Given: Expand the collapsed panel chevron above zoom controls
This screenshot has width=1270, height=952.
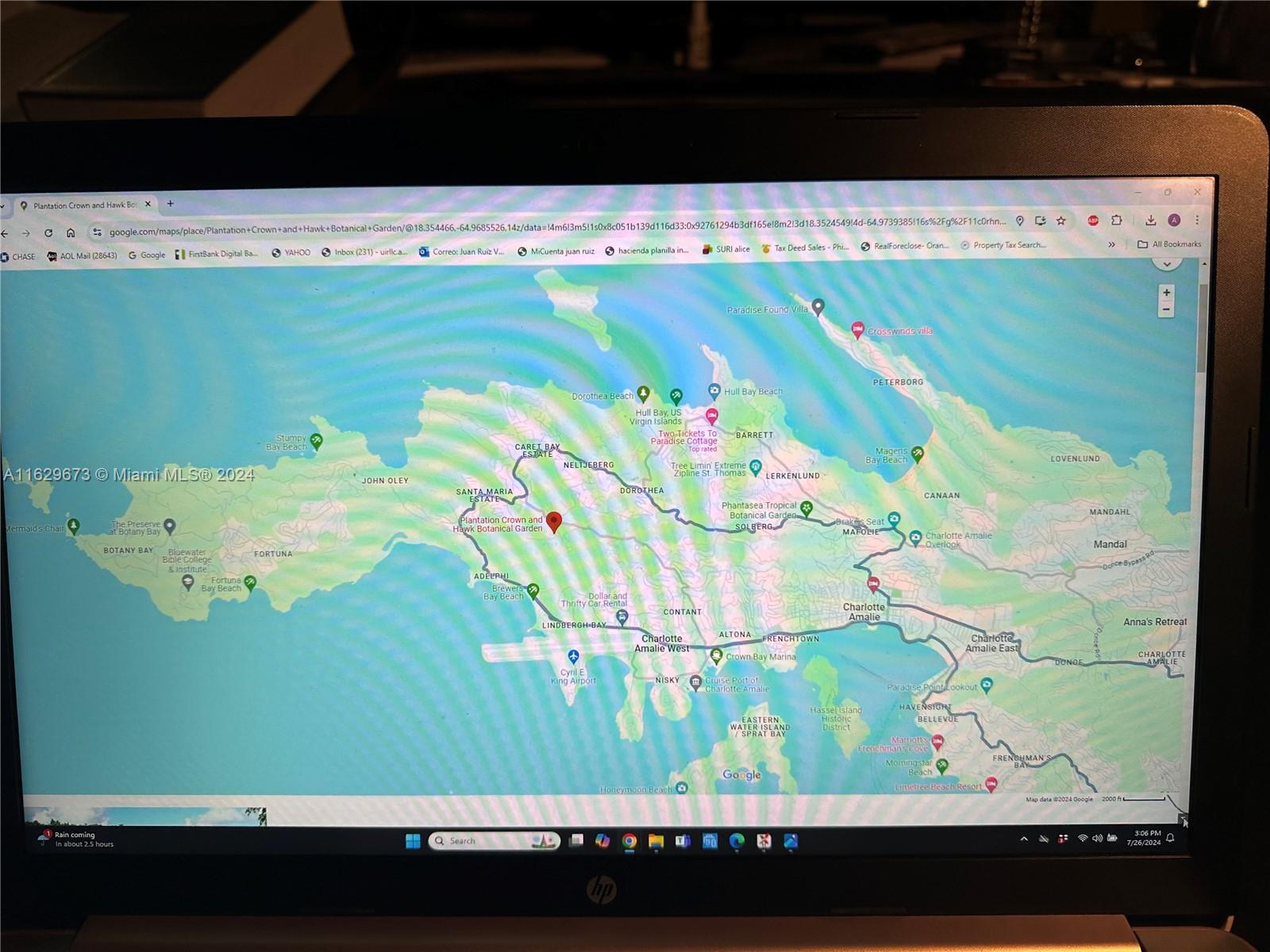Looking at the screenshot, I should click(1166, 266).
